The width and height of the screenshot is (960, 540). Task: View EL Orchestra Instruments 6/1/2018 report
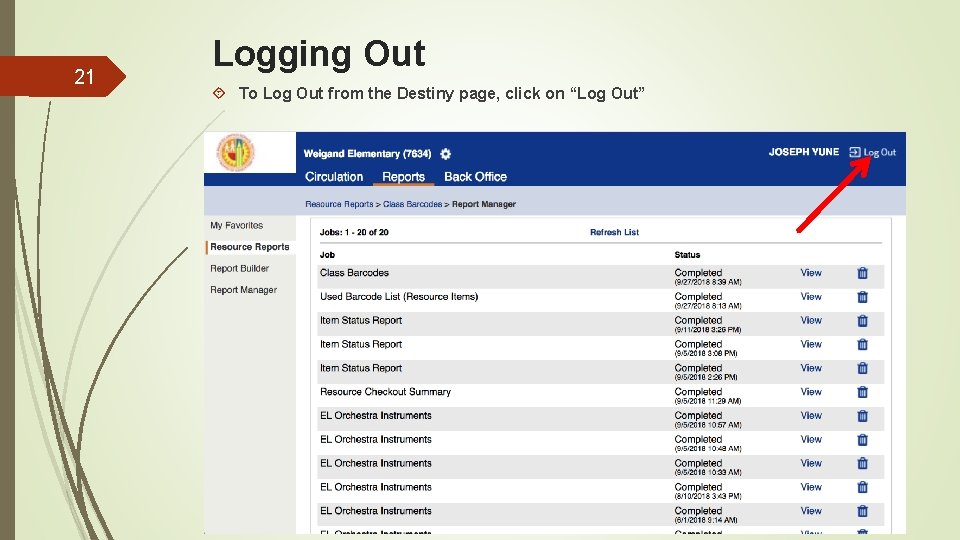[811, 511]
